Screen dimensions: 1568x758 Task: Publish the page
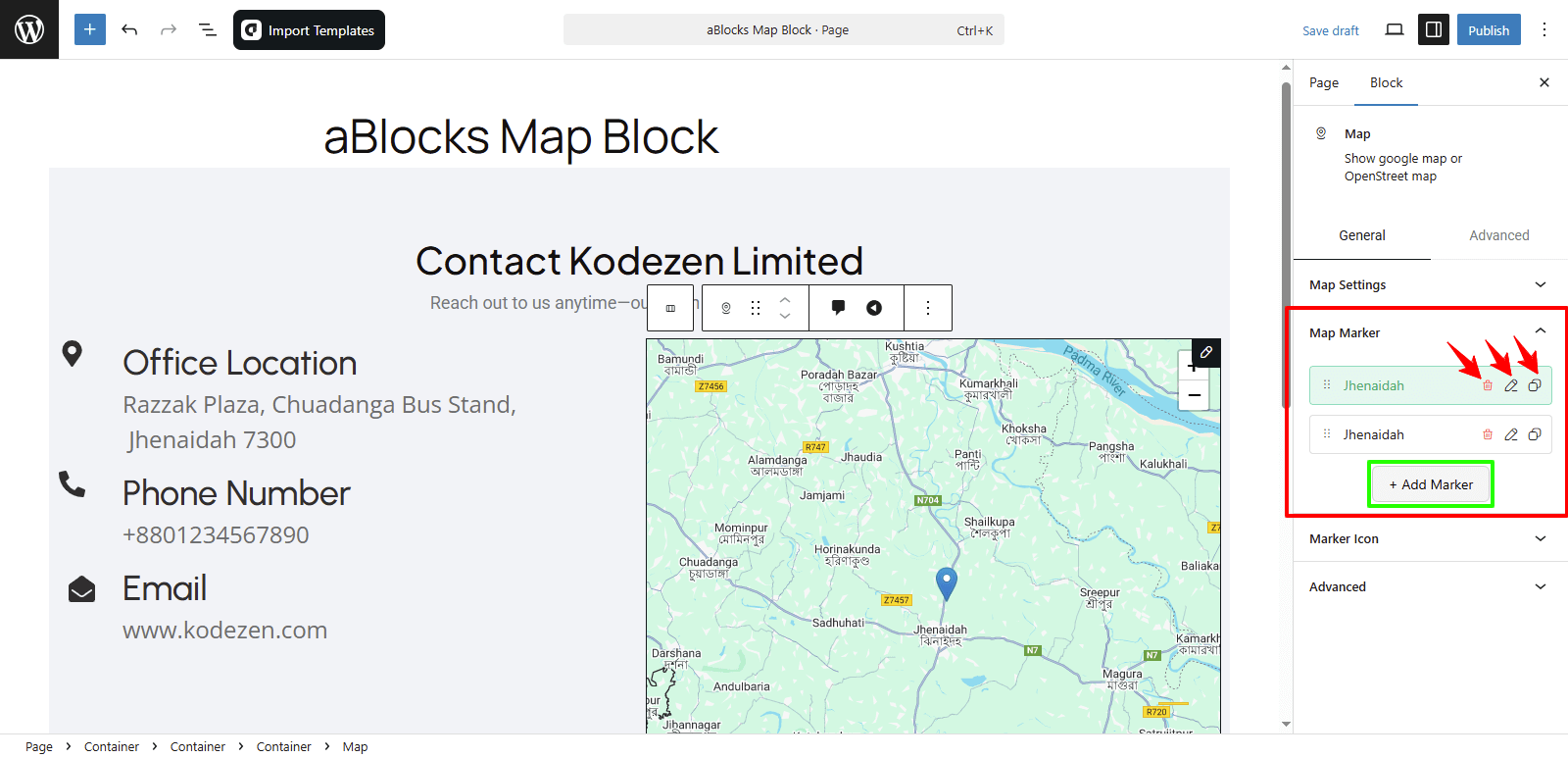[1489, 29]
